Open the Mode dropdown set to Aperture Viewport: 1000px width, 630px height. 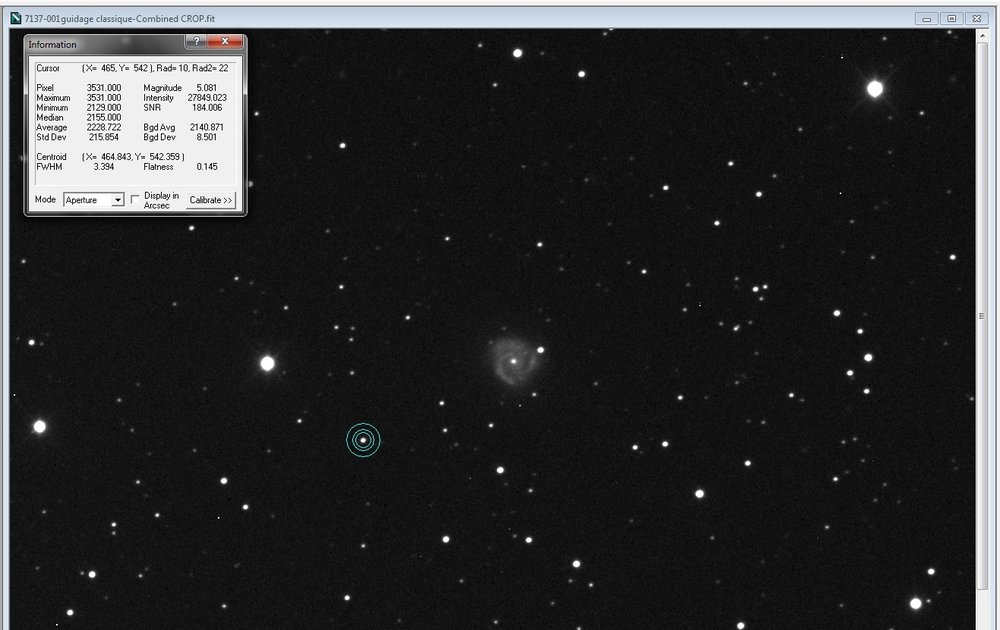[x=94, y=200]
